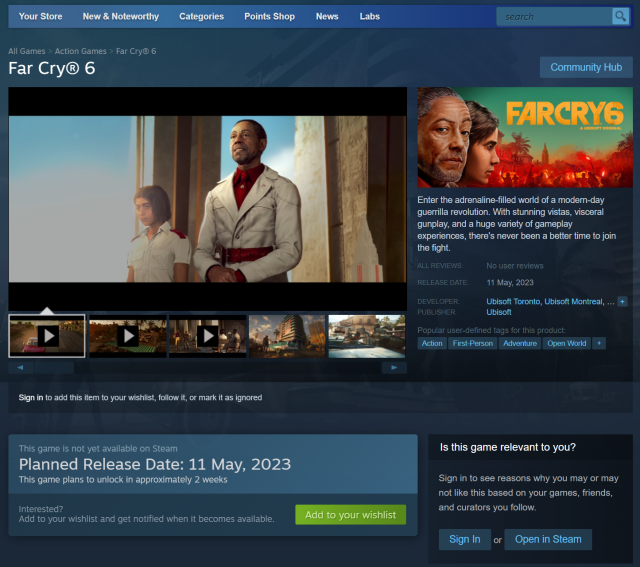Open the Open World tag
This screenshot has height=567, width=640.
coord(567,343)
